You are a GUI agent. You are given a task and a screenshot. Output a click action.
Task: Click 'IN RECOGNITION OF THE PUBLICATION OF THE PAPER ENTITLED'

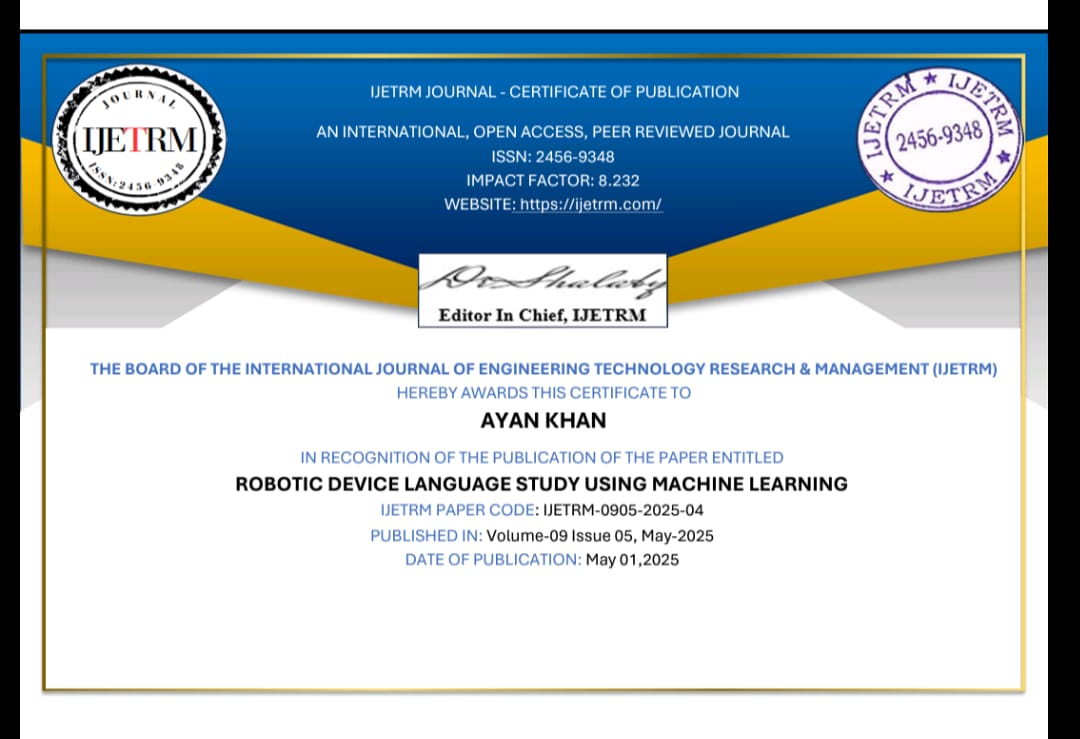(x=541, y=457)
